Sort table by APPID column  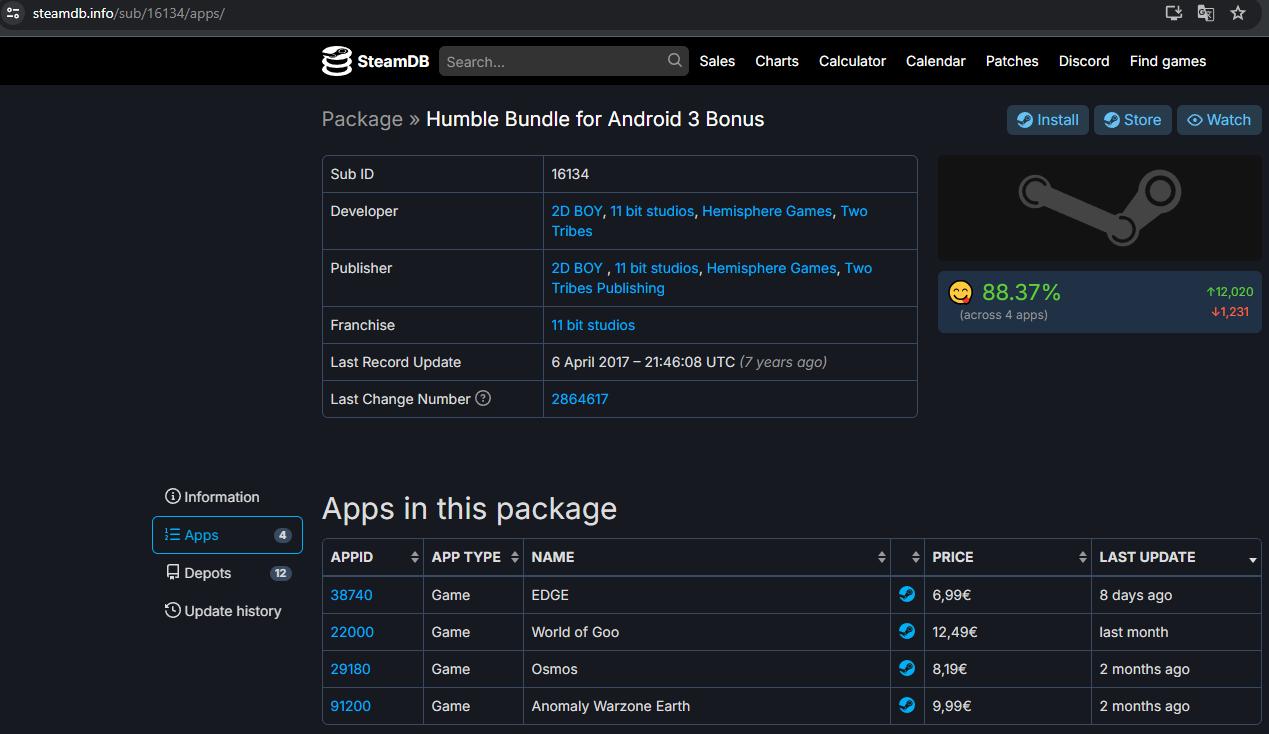click(370, 557)
